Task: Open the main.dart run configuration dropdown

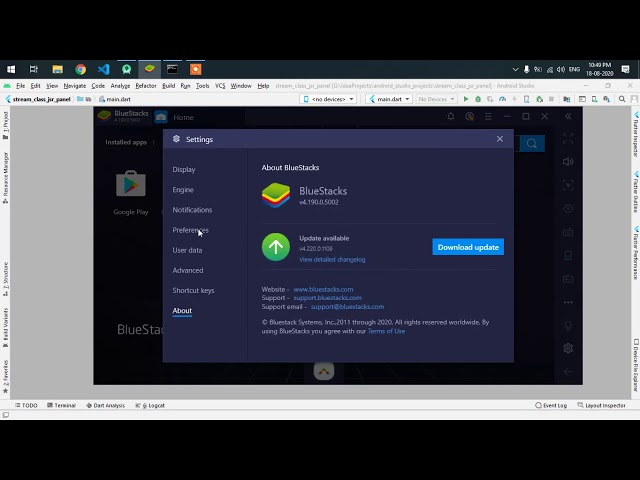Action: tap(389, 99)
